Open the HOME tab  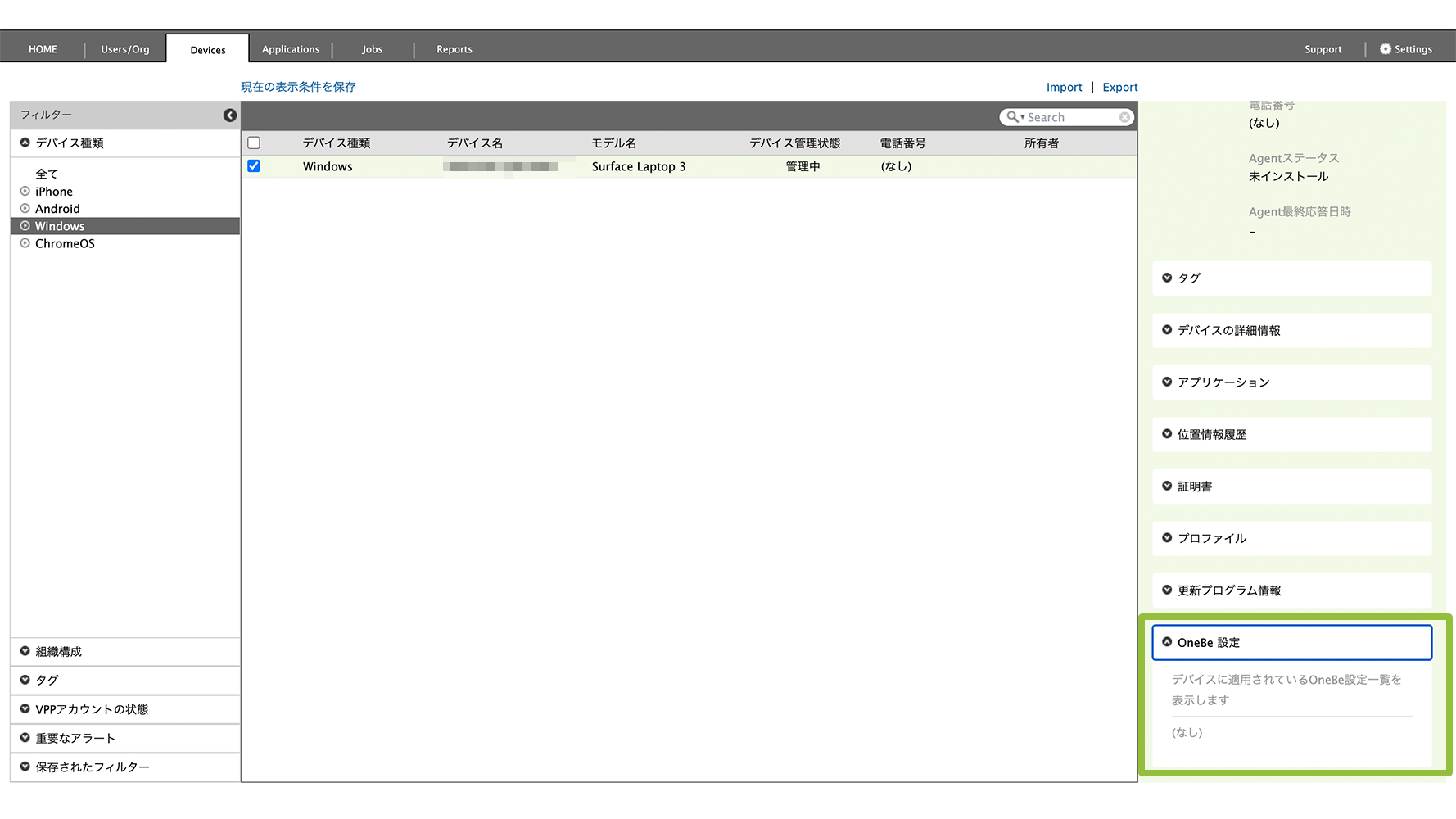tap(43, 49)
